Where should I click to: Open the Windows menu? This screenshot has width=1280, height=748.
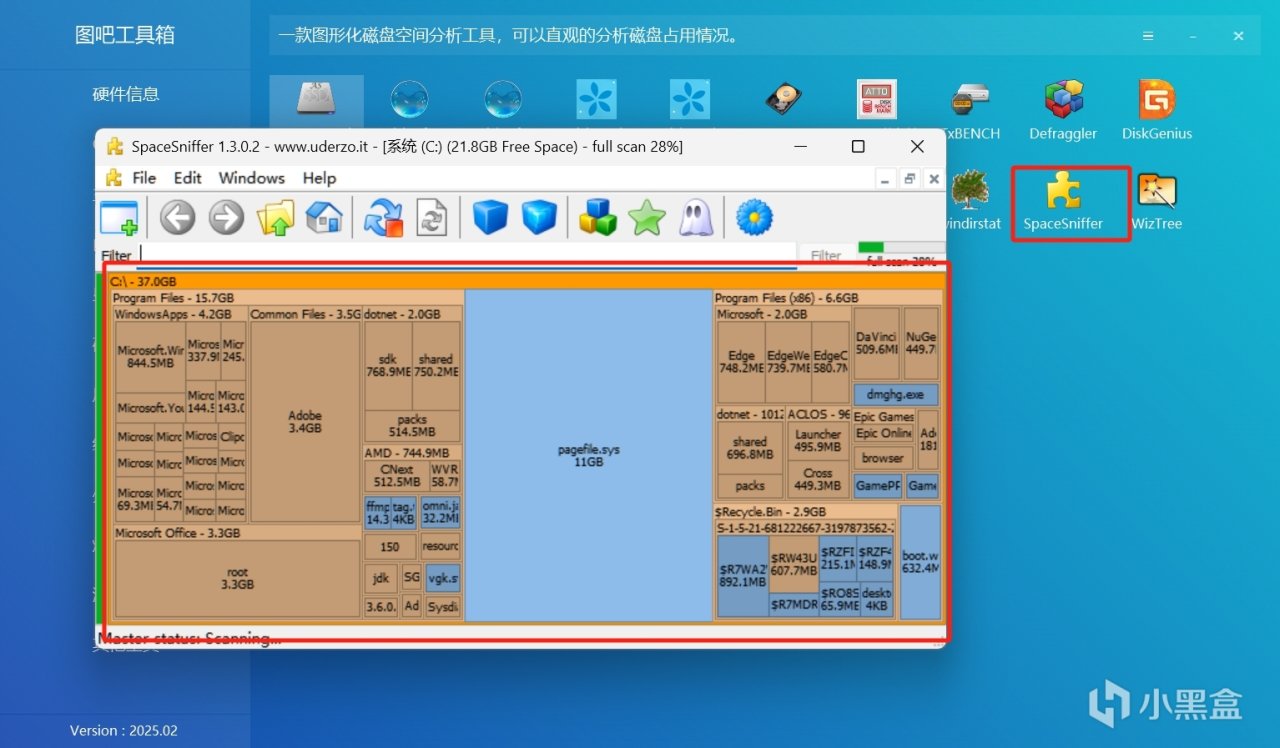(x=252, y=178)
